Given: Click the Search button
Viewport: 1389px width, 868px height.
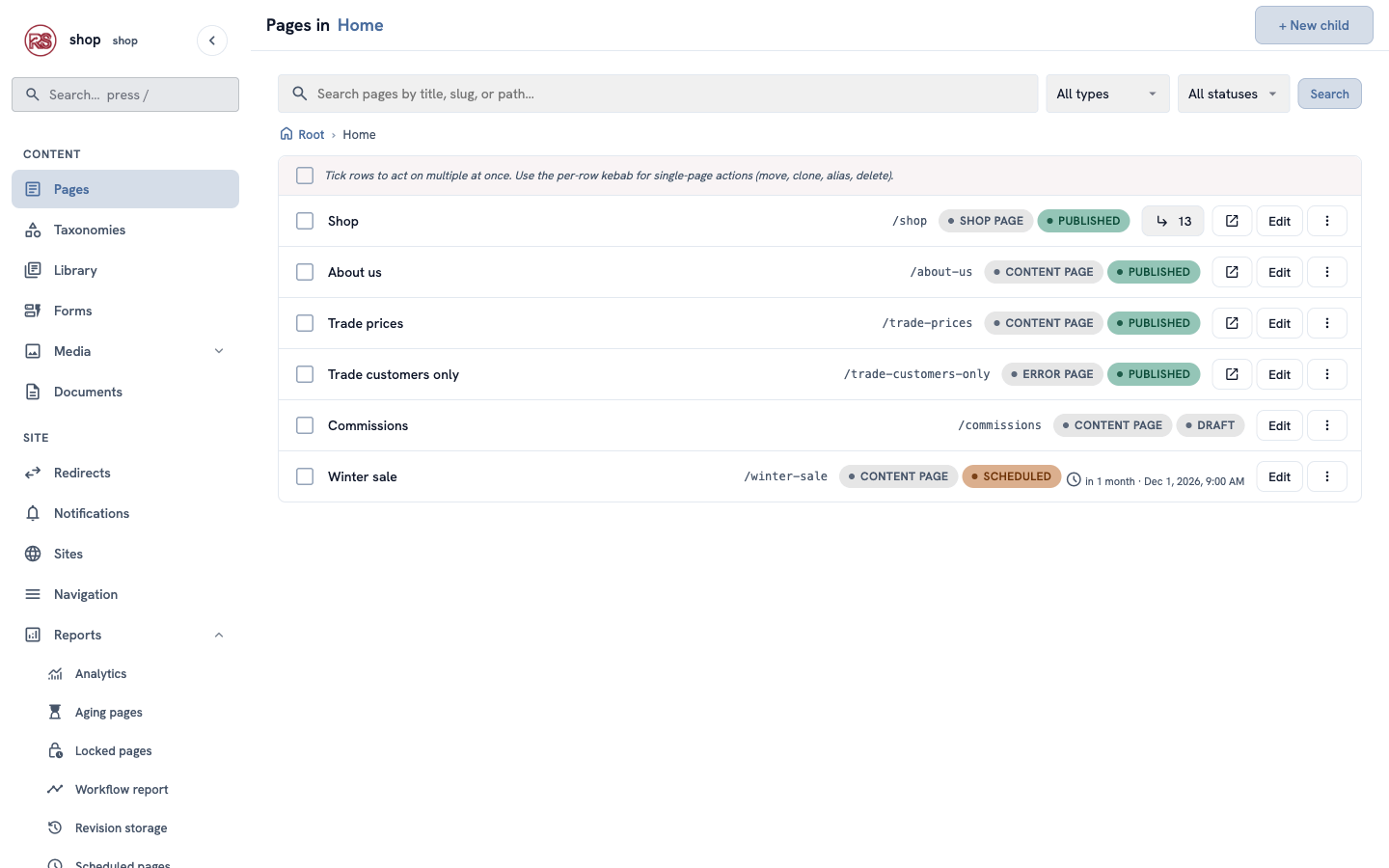Looking at the screenshot, I should click(1329, 94).
